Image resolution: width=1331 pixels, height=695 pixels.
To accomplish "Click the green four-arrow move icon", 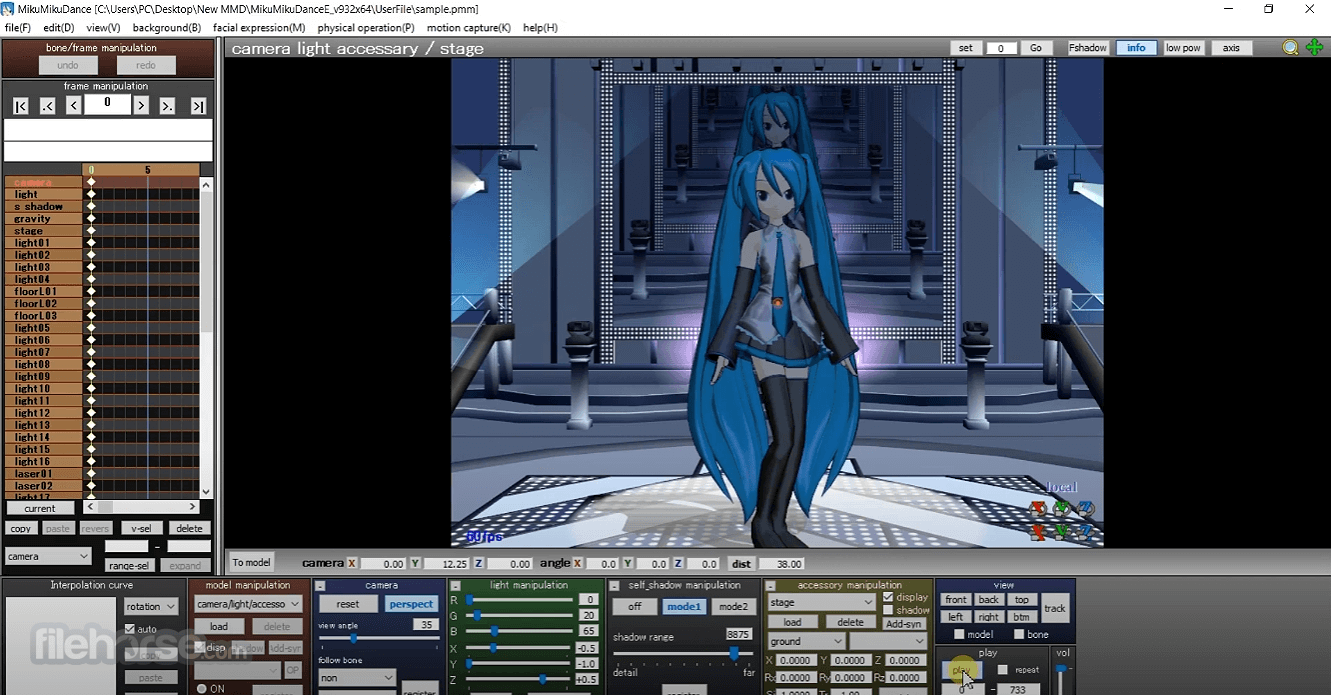I will [1314, 48].
